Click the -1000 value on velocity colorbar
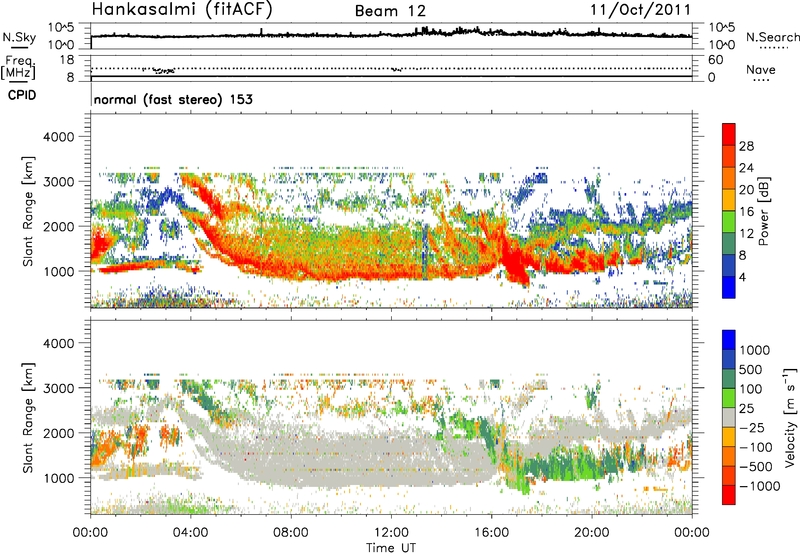Image resolution: width=800 pixels, height=554 pixels. [760, 486]
